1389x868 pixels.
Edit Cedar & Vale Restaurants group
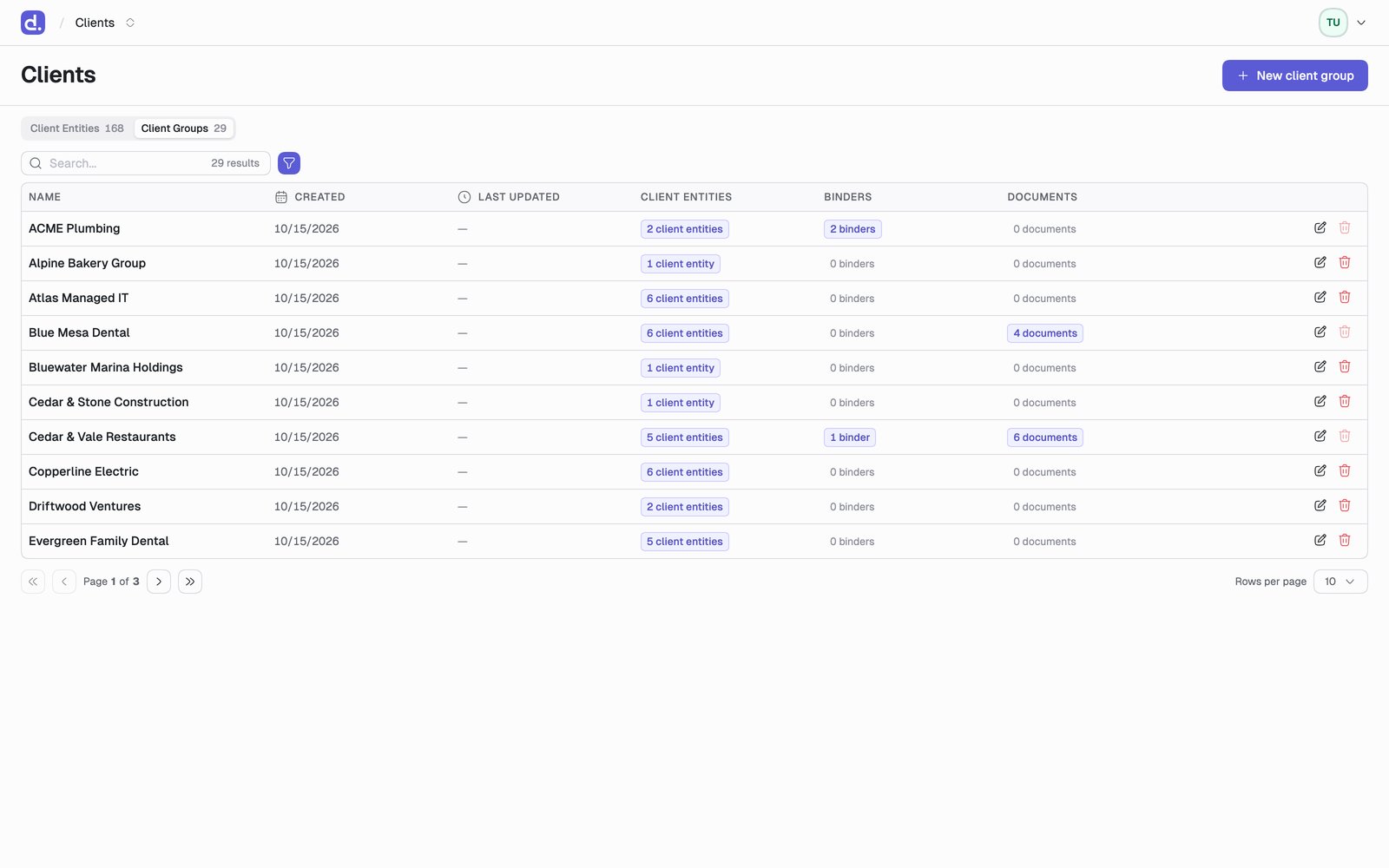click(x=1320, y=436)
